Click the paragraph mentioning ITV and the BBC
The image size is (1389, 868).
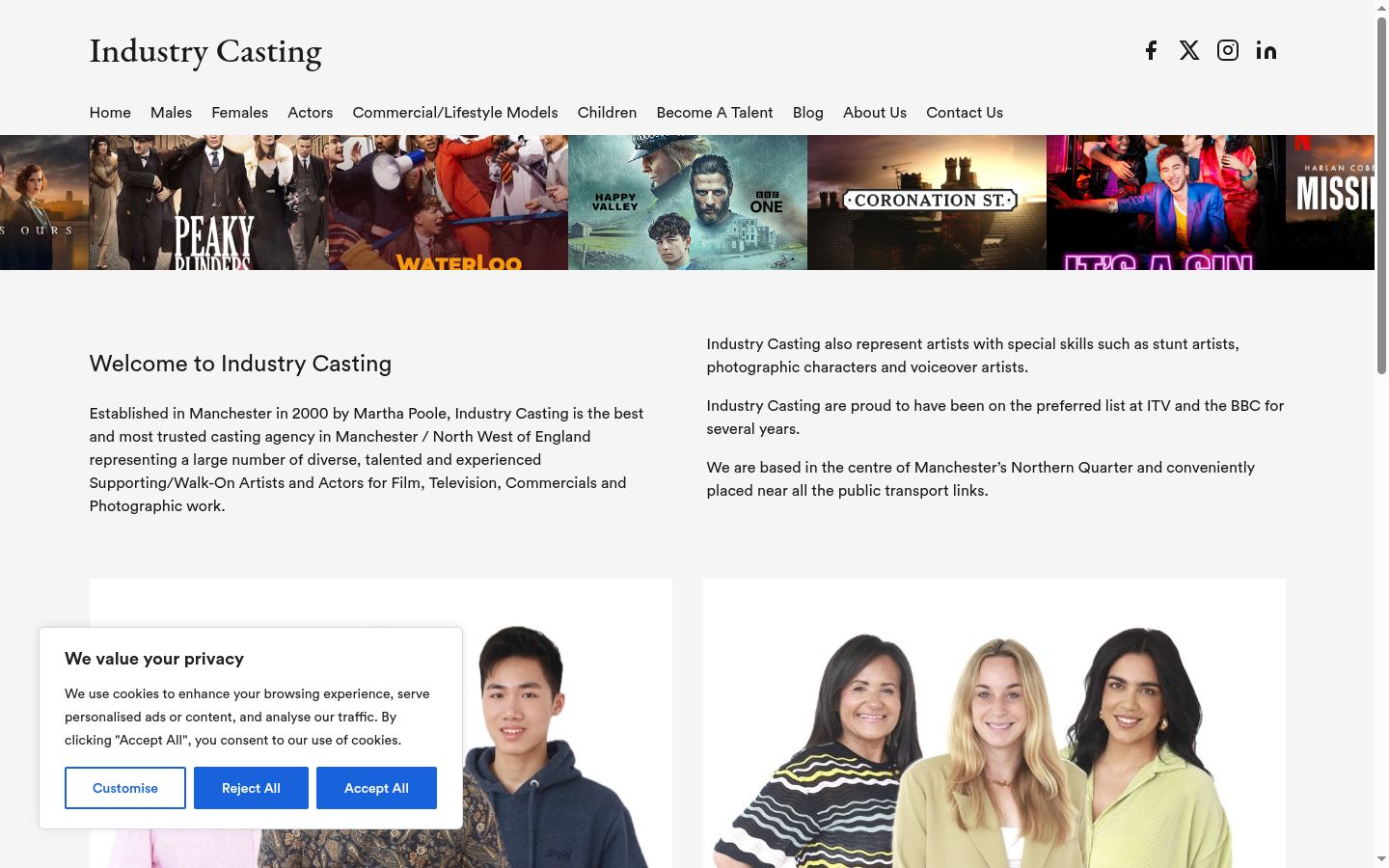(x=995, y=417)
